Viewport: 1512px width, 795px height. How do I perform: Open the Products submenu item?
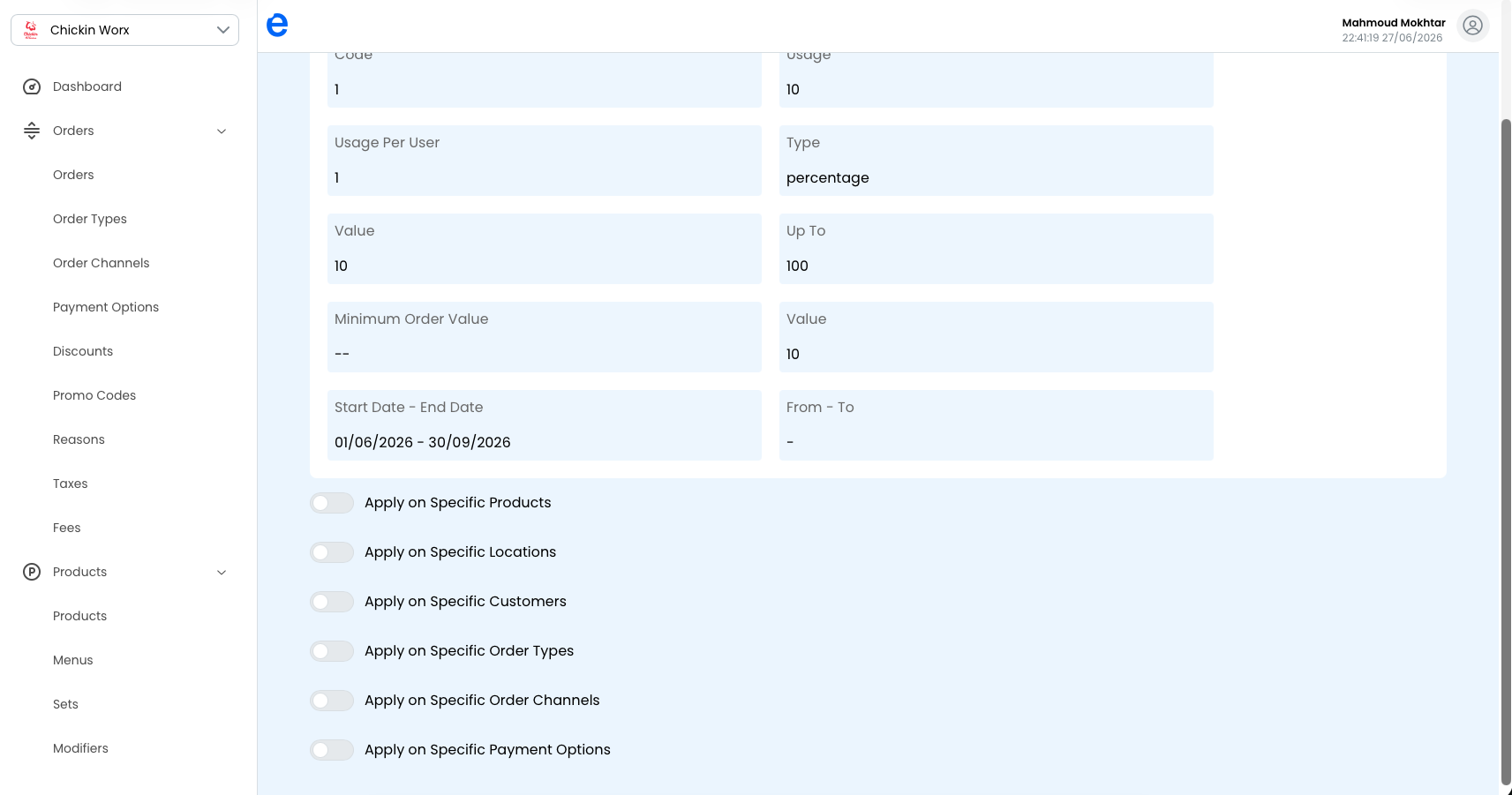tap(79, 616)
